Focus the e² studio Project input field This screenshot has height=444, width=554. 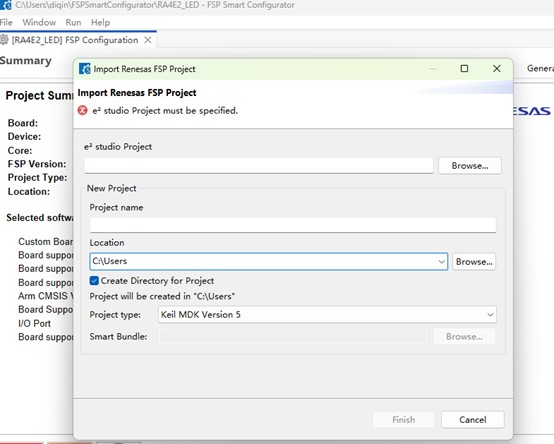pos(259,166)
